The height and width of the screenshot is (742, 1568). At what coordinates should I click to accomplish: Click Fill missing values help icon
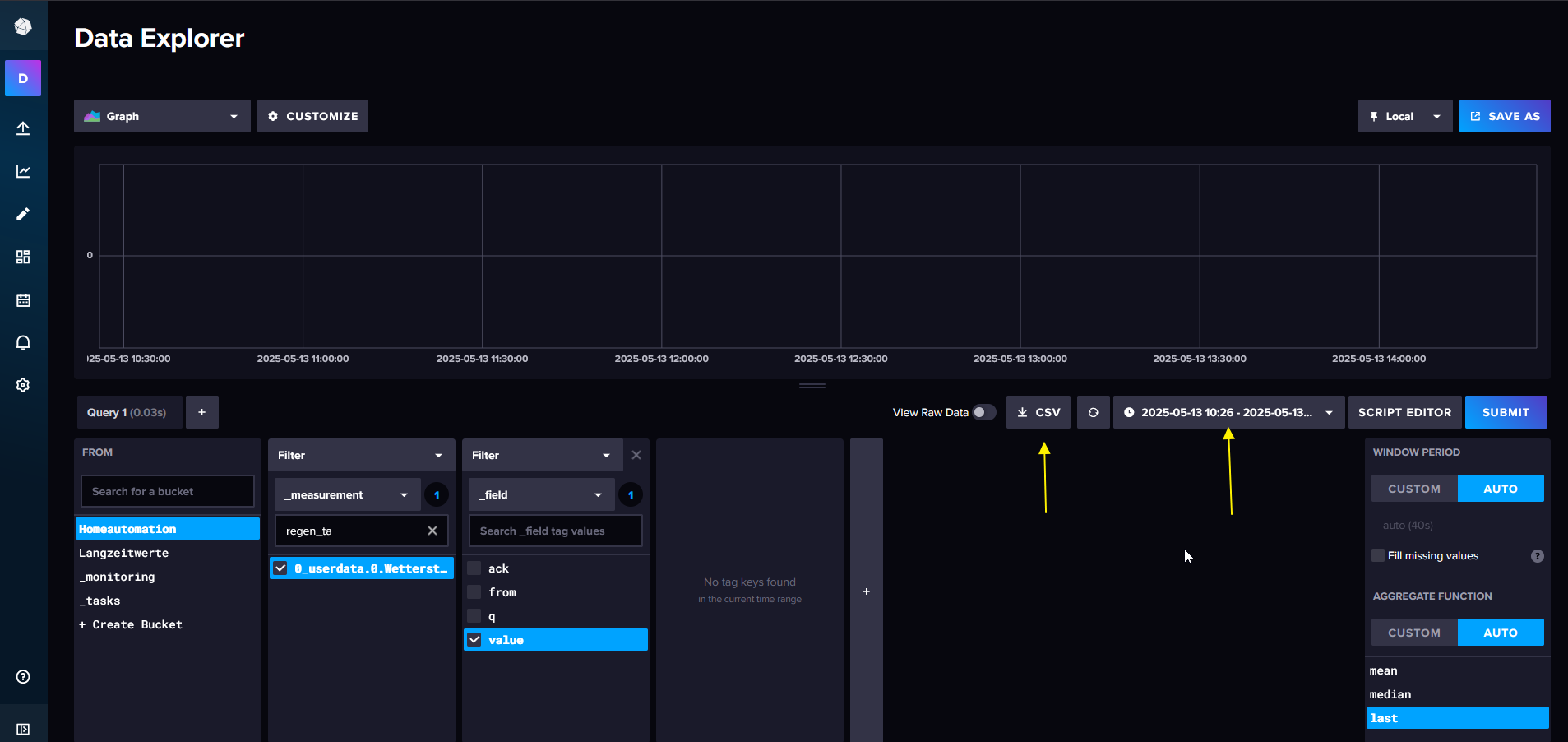tap(1538, 556)
